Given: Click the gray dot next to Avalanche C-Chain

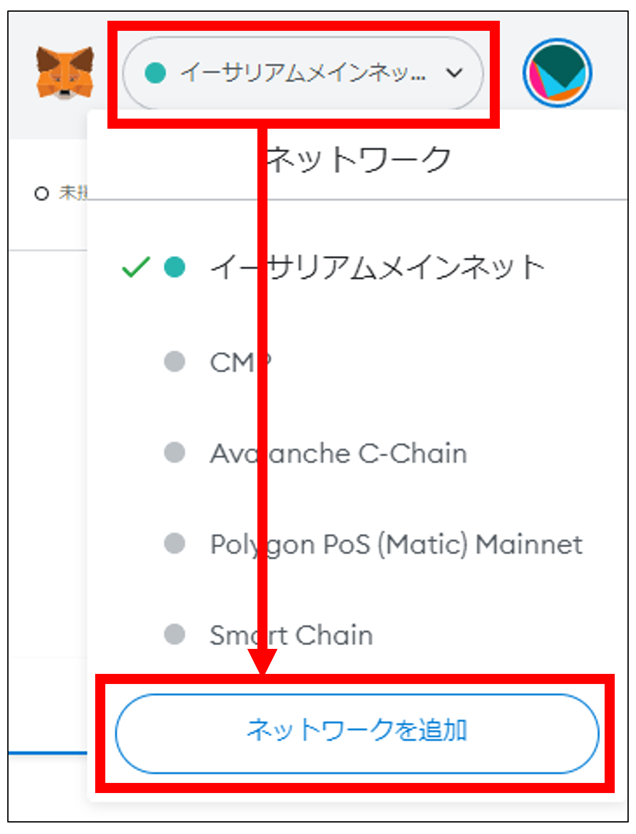Looking at the screenshot, I should [176, 453].
